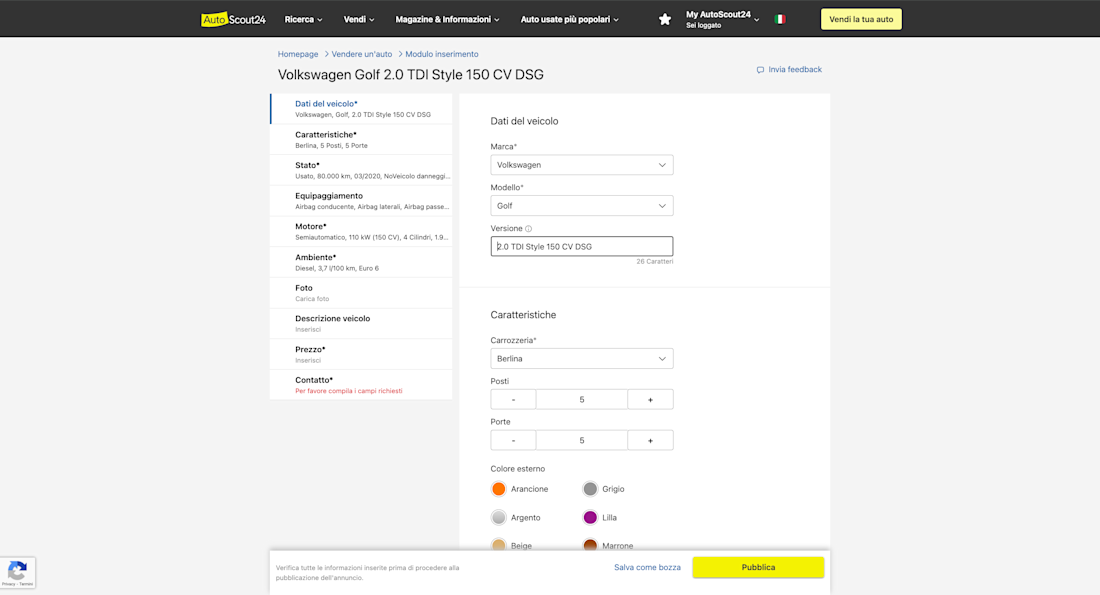Screen dimensions: 1100x595
Task: Open the Marca dropdown
Action: tap(581, 165)
